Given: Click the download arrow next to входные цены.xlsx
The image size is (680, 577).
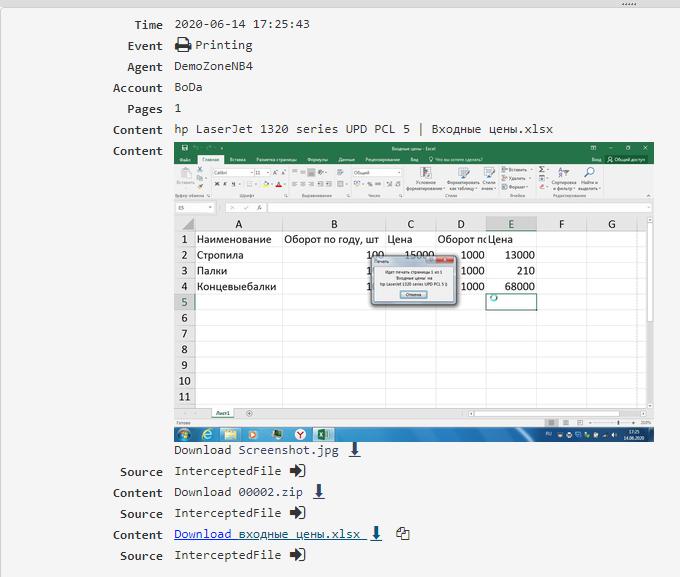Looking at the screenshot, I should coord(376,534).
